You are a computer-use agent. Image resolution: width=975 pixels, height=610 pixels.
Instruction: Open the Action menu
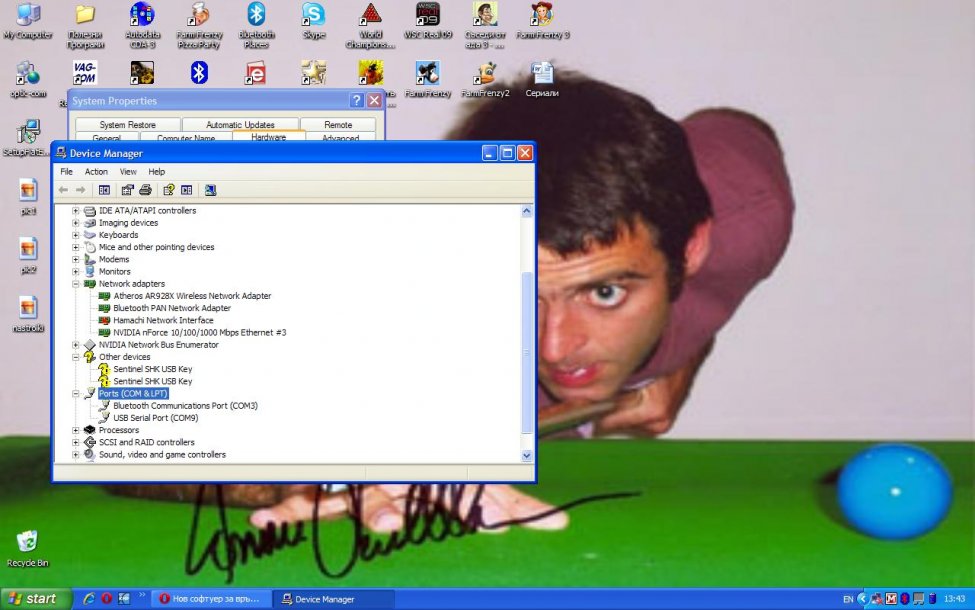(96, 172)
